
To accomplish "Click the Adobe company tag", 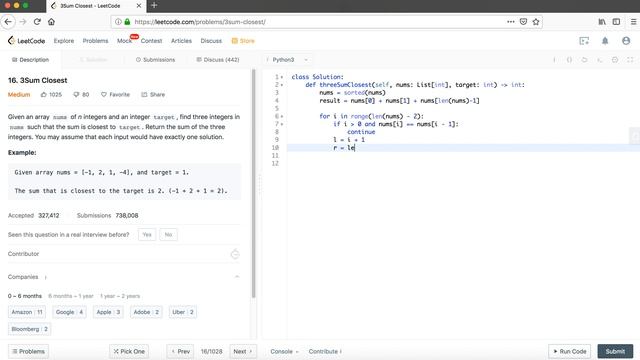I will click(x=146, y=312).
